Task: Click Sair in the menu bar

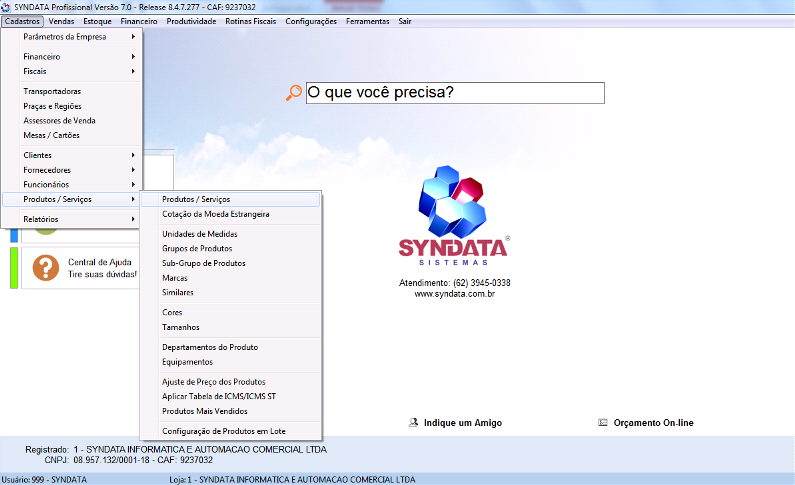Action: pyautogui.click(x=405, y=21)
